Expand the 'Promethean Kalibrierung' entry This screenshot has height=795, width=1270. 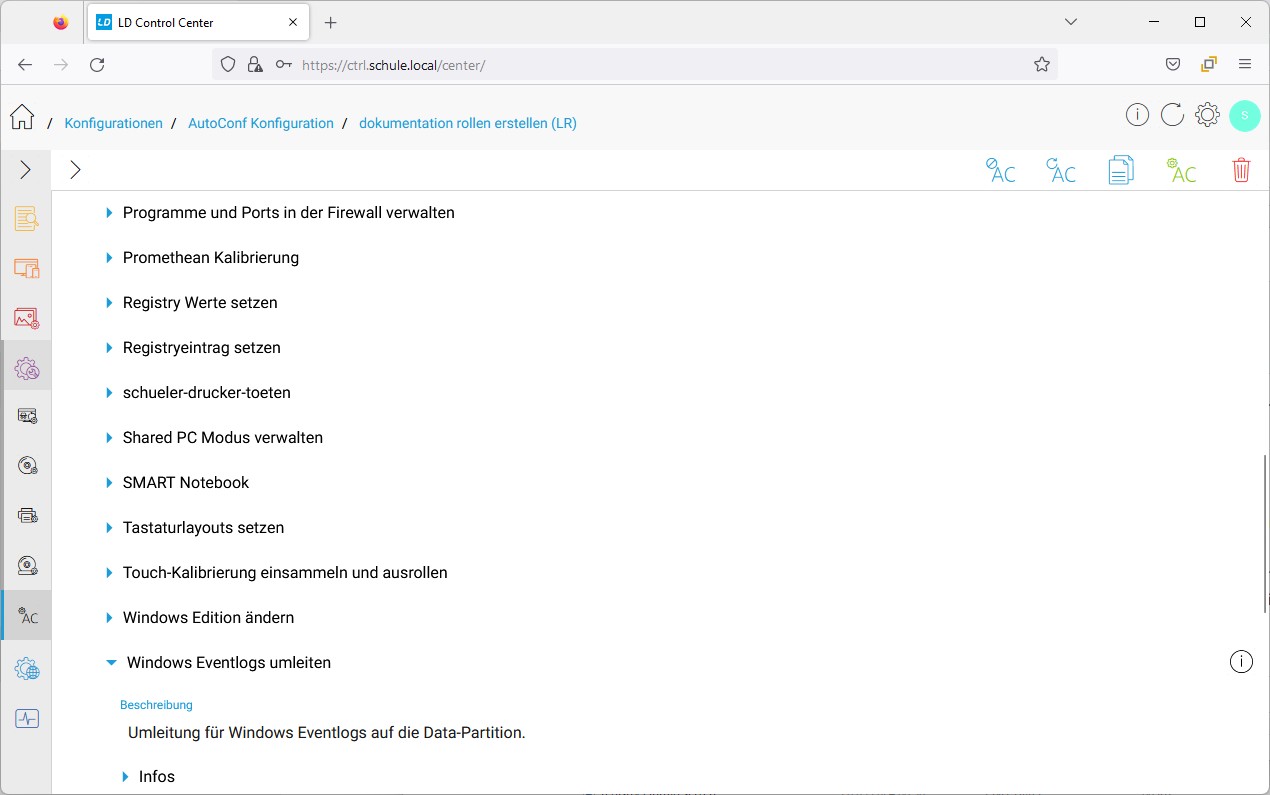[x=109, y=257]
